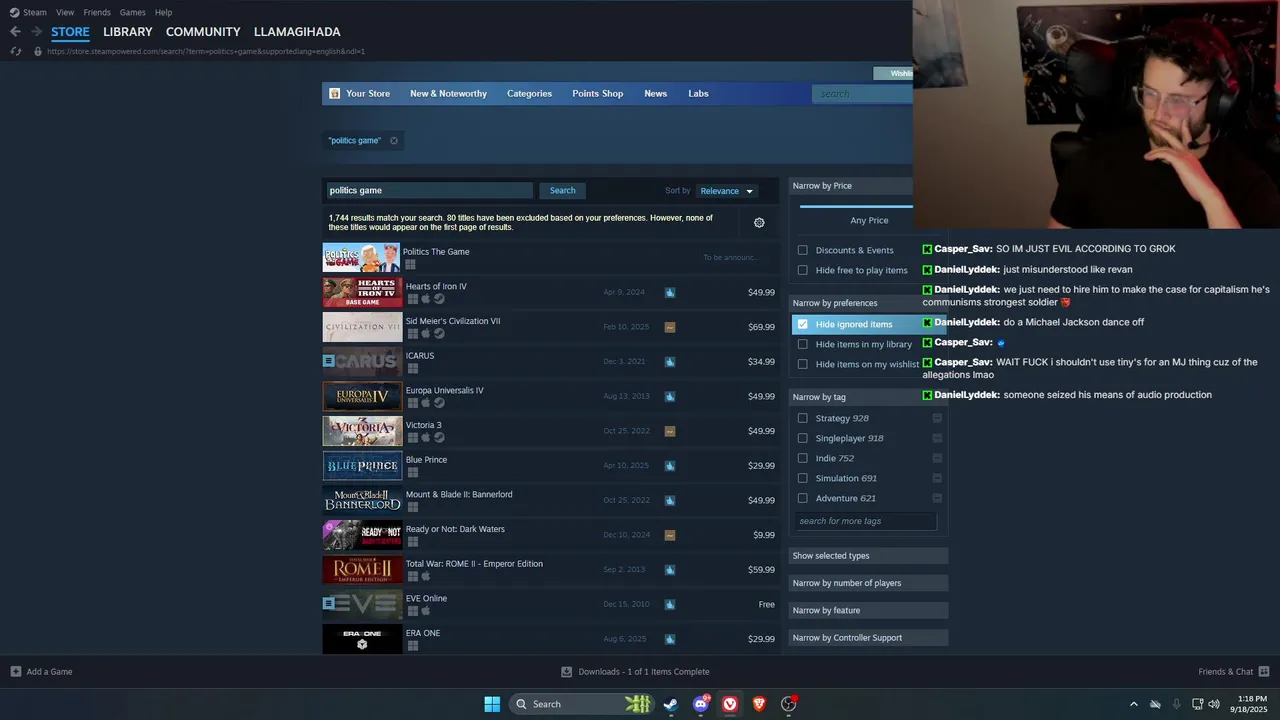Open the Friends menu
The width and height of the screenshot is (1280, 720).
pyautogui.click(x=97, y=12)
